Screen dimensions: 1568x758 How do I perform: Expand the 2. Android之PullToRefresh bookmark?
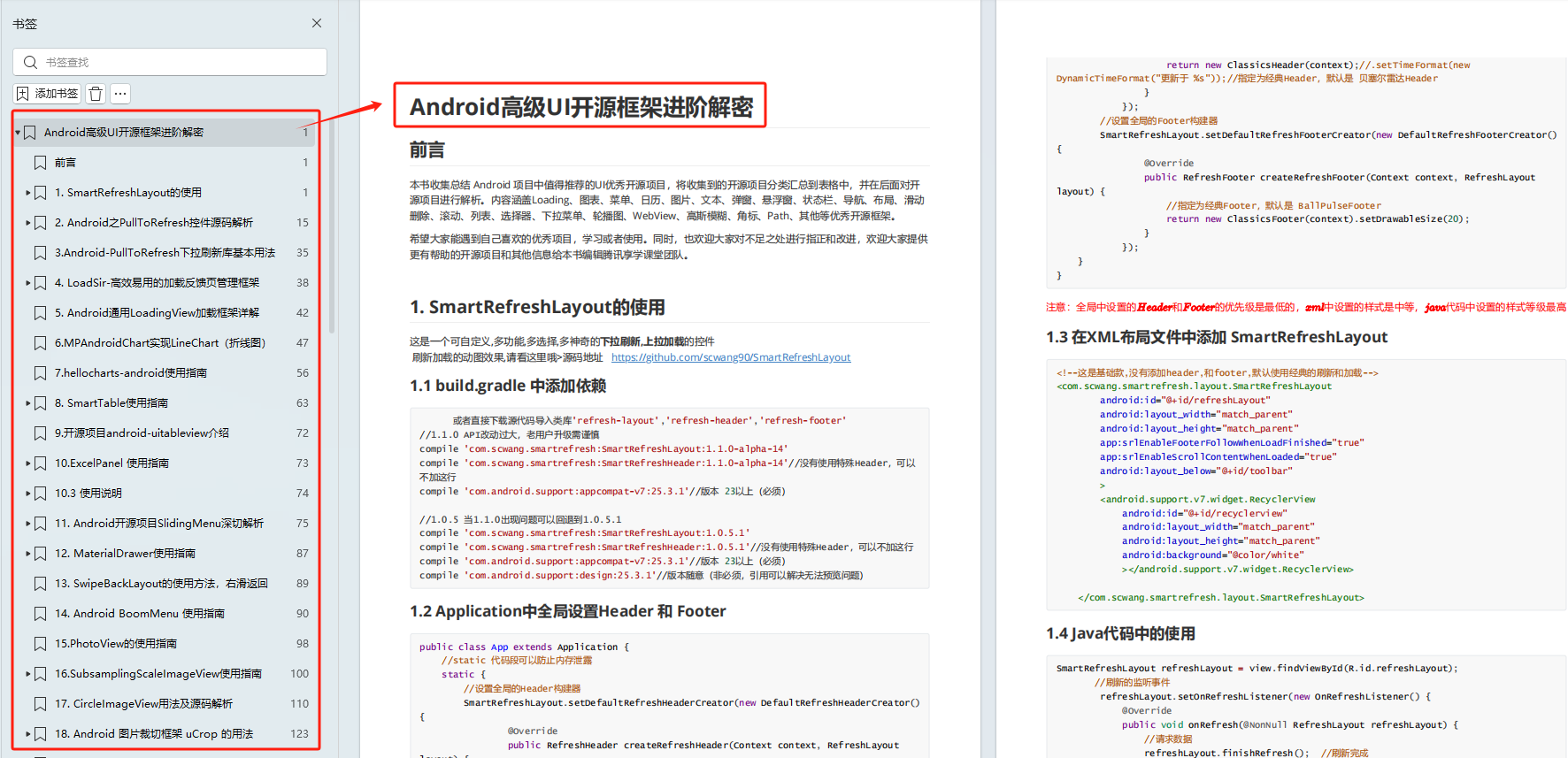click(x=28, y=223)
